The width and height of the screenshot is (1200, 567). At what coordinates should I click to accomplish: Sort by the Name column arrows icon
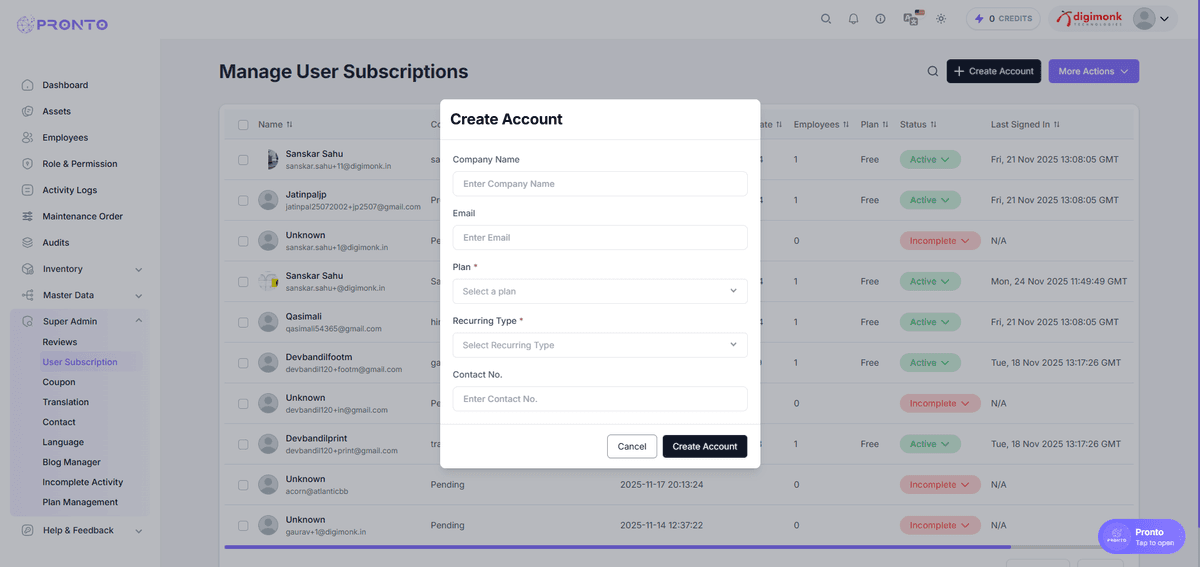click(x=290, y=125)
